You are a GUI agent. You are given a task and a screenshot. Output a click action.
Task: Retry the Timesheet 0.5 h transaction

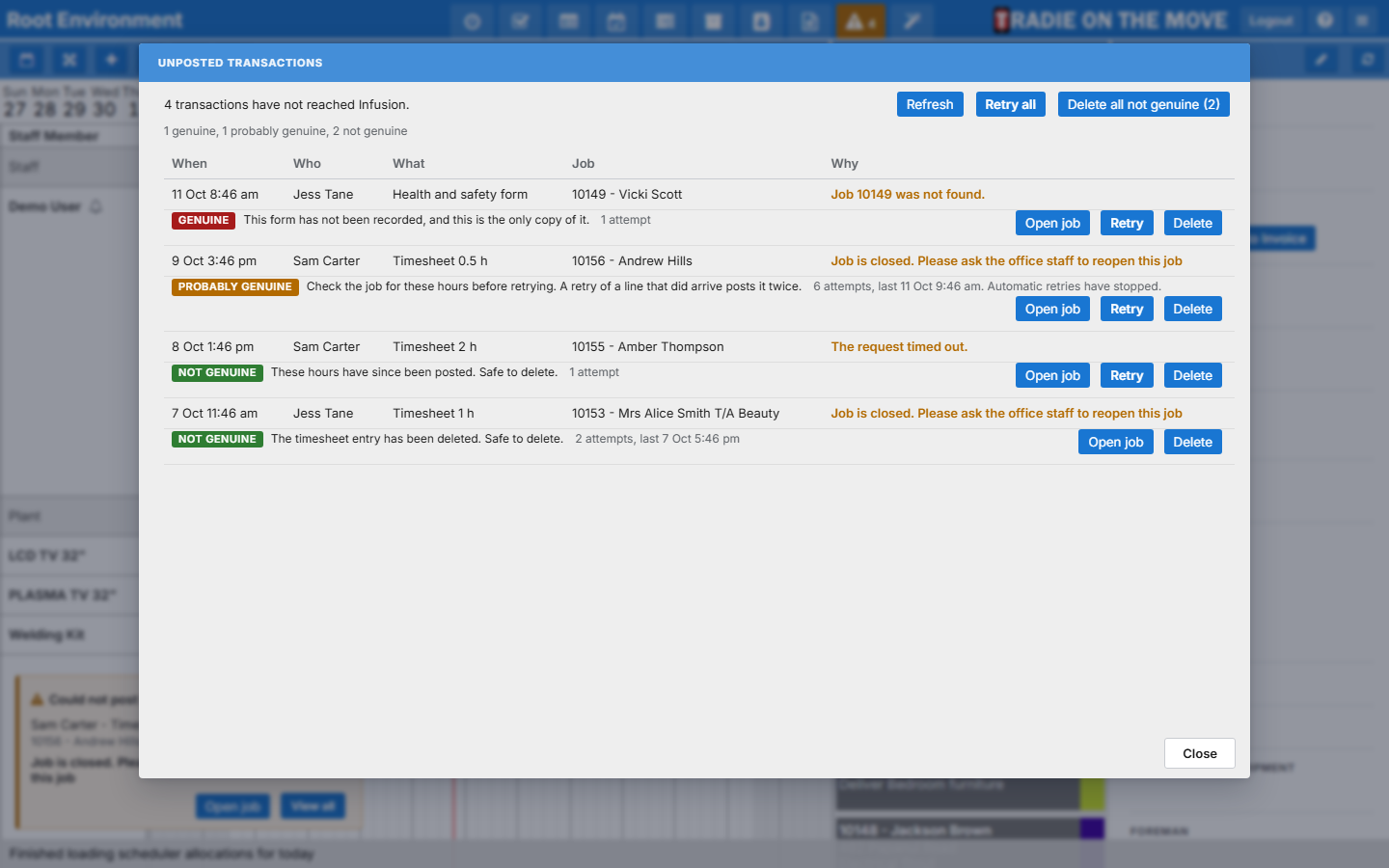[1127, 309]
